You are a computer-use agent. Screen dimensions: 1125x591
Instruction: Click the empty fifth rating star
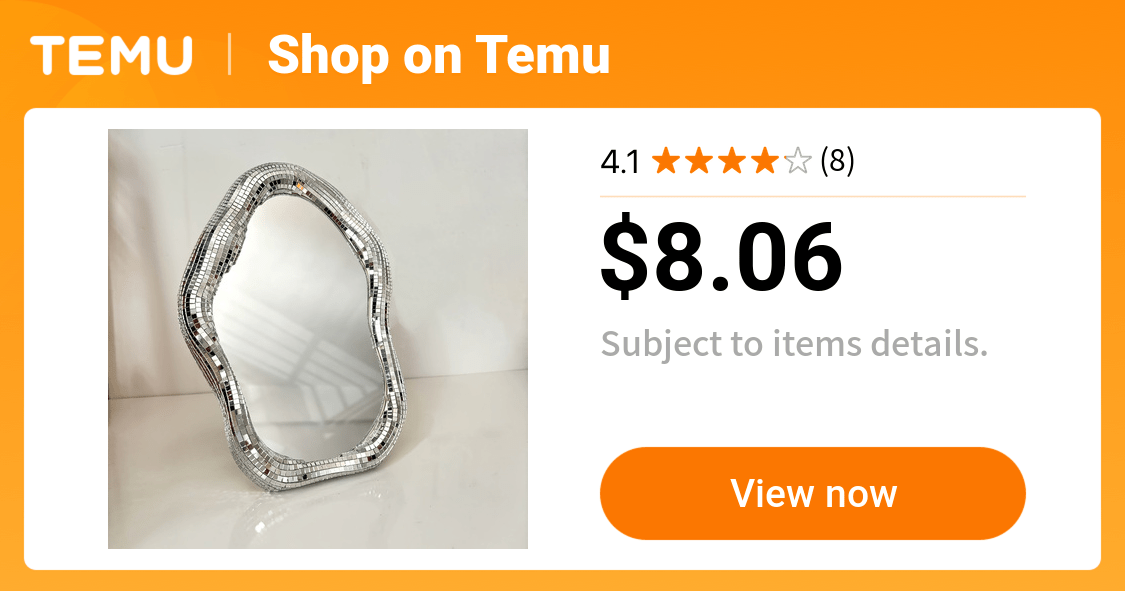(798, 161)
